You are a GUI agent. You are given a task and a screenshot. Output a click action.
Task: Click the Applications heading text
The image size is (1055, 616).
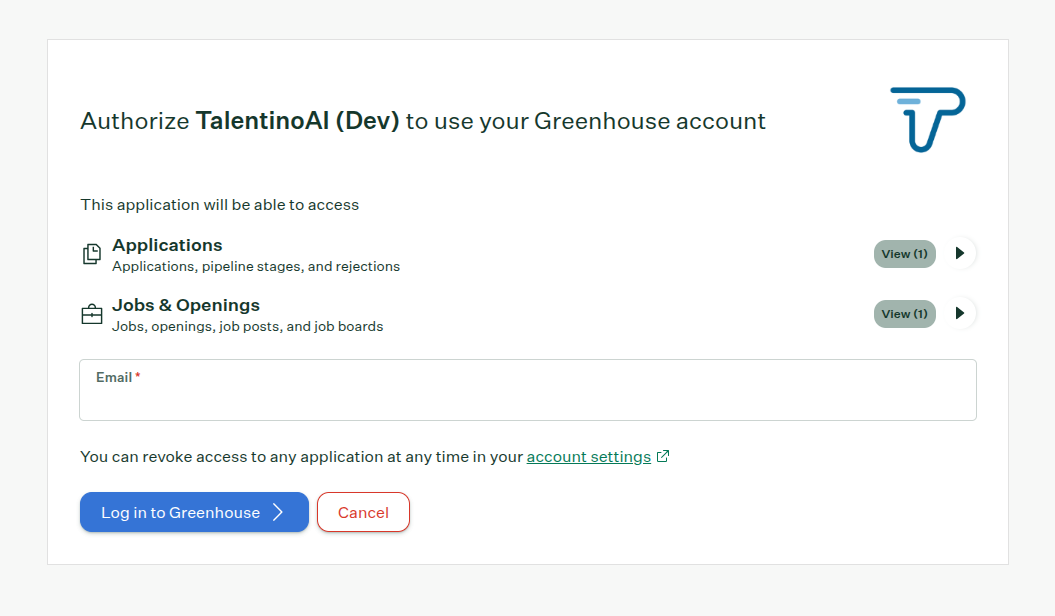coord(167,245)
